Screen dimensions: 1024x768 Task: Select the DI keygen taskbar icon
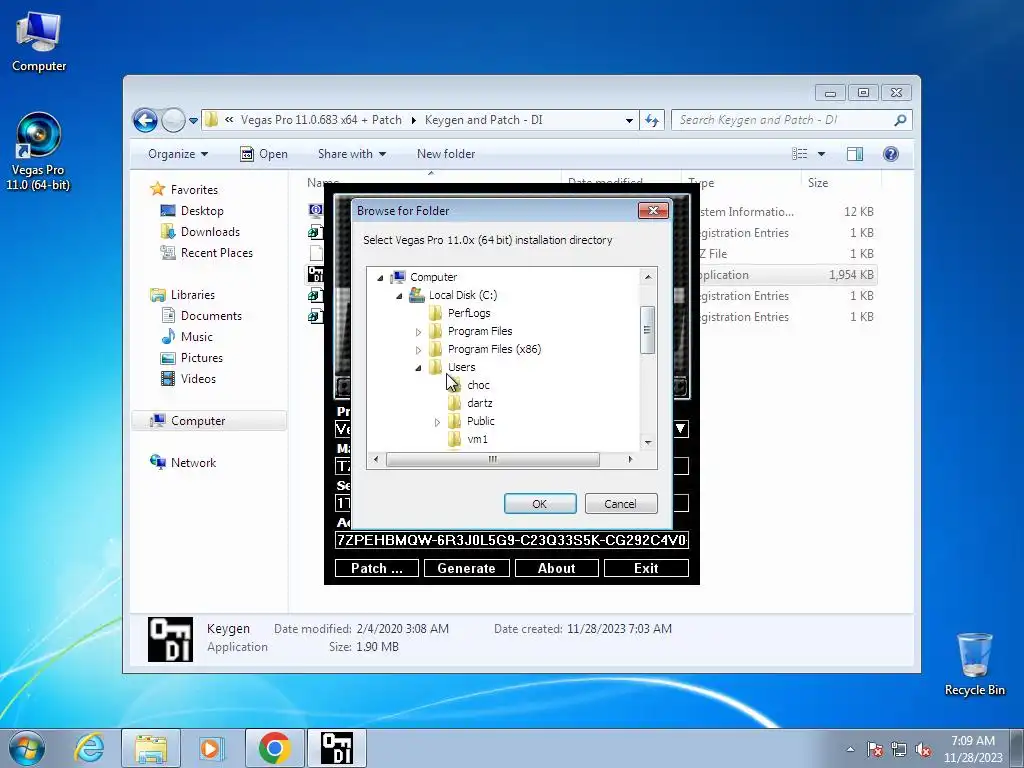(337, 748)
